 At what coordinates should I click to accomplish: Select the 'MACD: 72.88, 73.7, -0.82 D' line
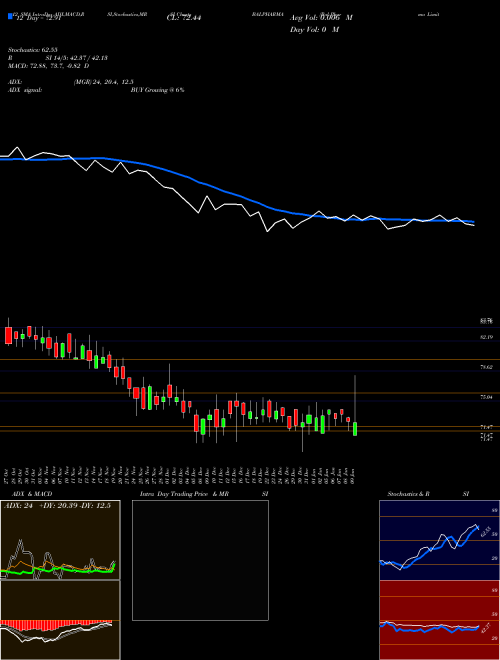(x=48, y=66)
